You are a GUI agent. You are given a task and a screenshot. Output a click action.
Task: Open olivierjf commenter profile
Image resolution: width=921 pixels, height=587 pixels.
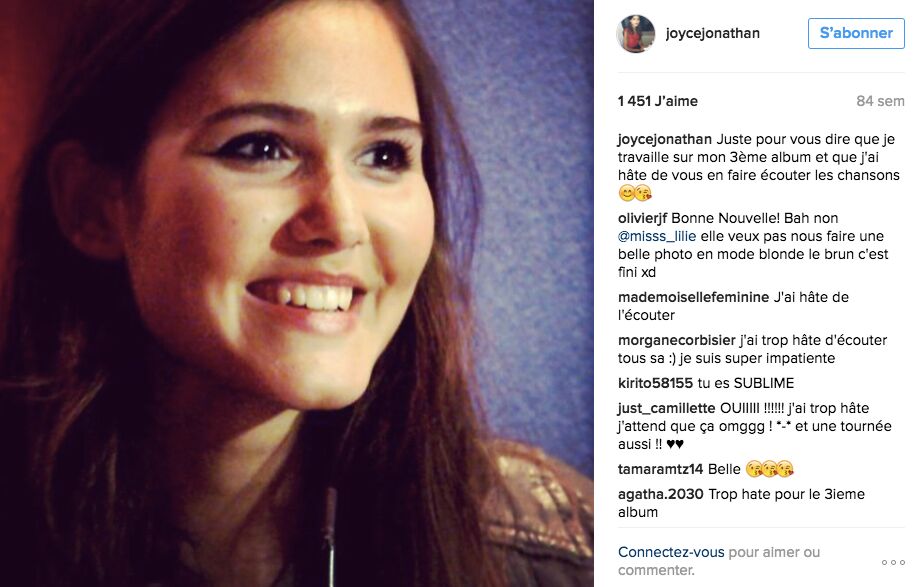pyautogui.click(x=642, y=218)
